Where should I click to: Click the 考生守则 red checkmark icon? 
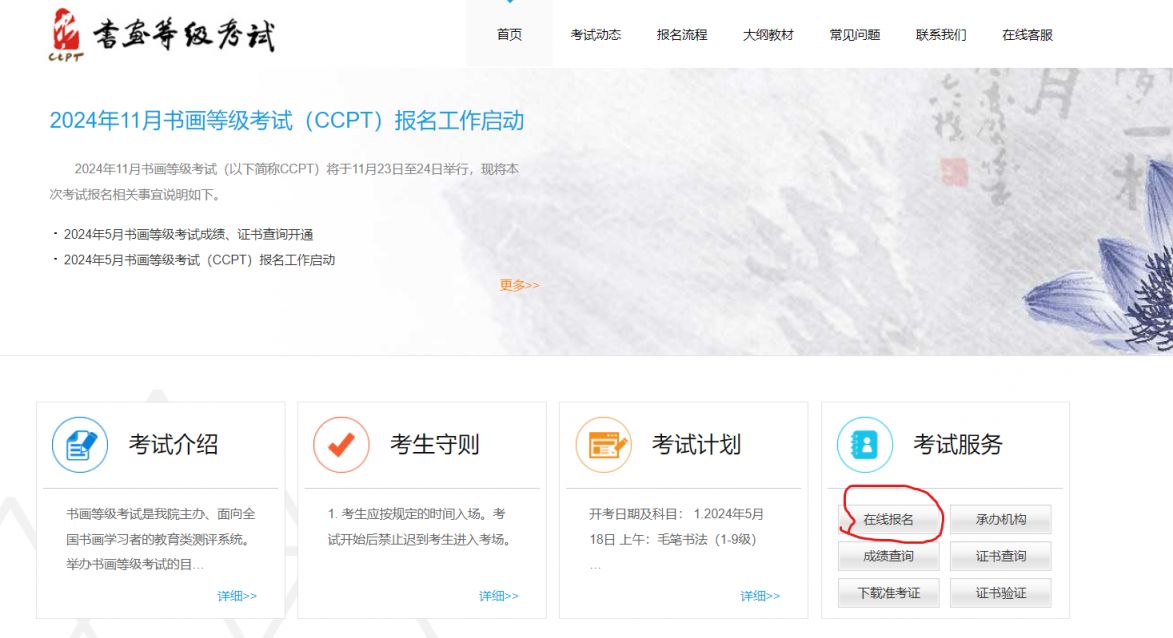point(341,445)
